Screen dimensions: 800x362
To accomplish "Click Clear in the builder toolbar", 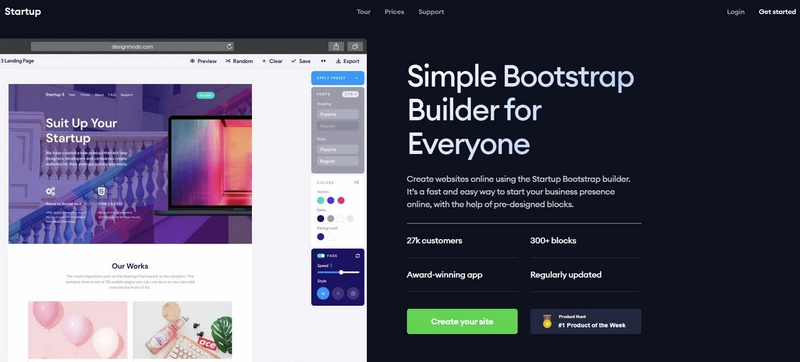I will click(x=272, y=61).
